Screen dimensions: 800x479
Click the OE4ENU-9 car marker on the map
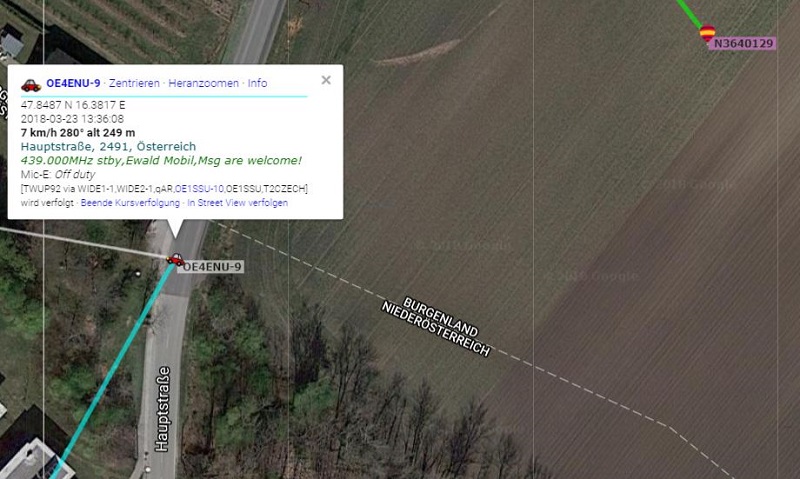pyautogui.click(x=175, y=260)
